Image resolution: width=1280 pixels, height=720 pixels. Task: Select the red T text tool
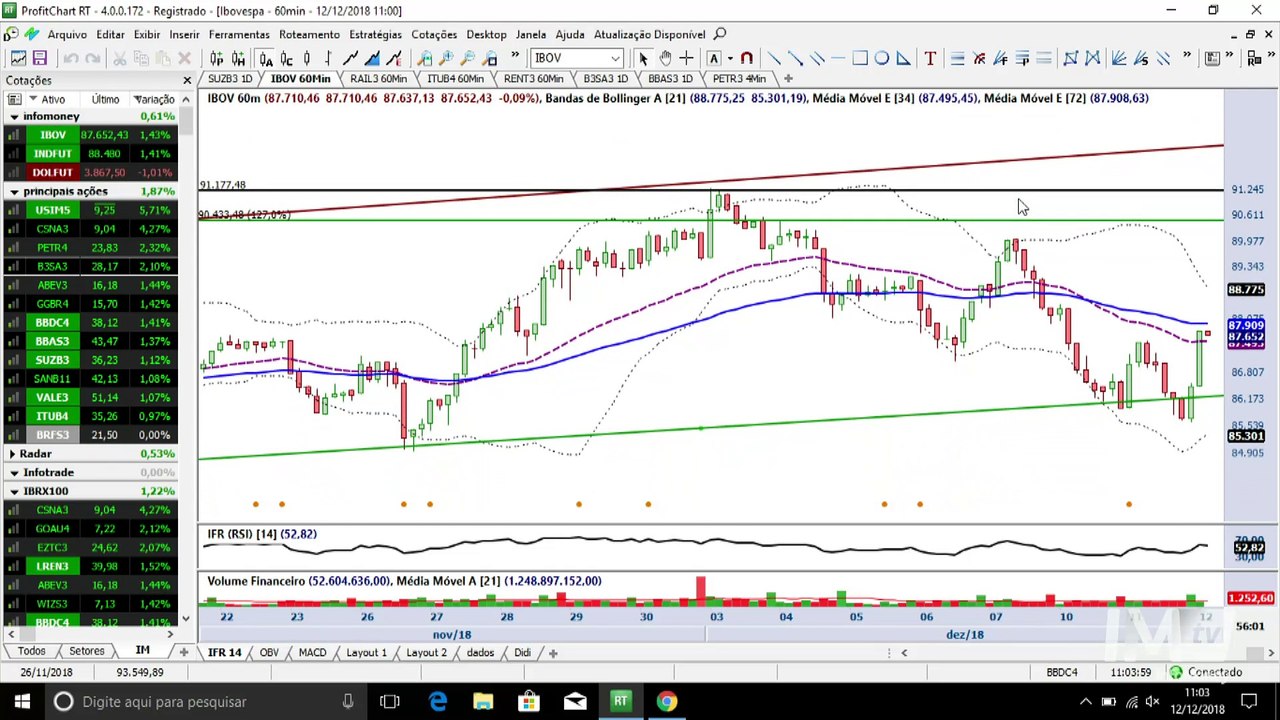(929, 58)
